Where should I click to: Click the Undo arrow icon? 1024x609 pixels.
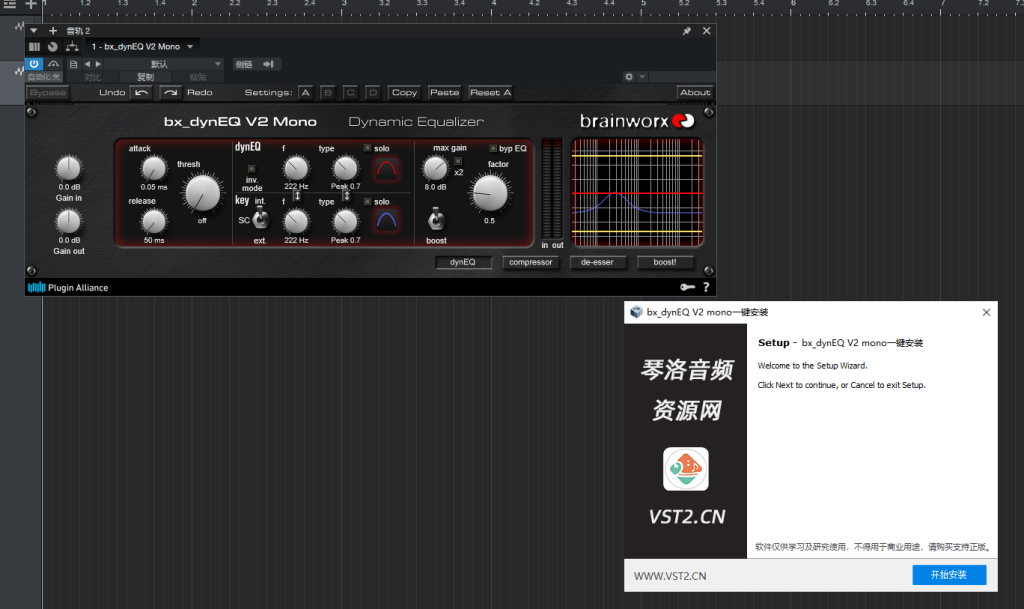[142, 93]
